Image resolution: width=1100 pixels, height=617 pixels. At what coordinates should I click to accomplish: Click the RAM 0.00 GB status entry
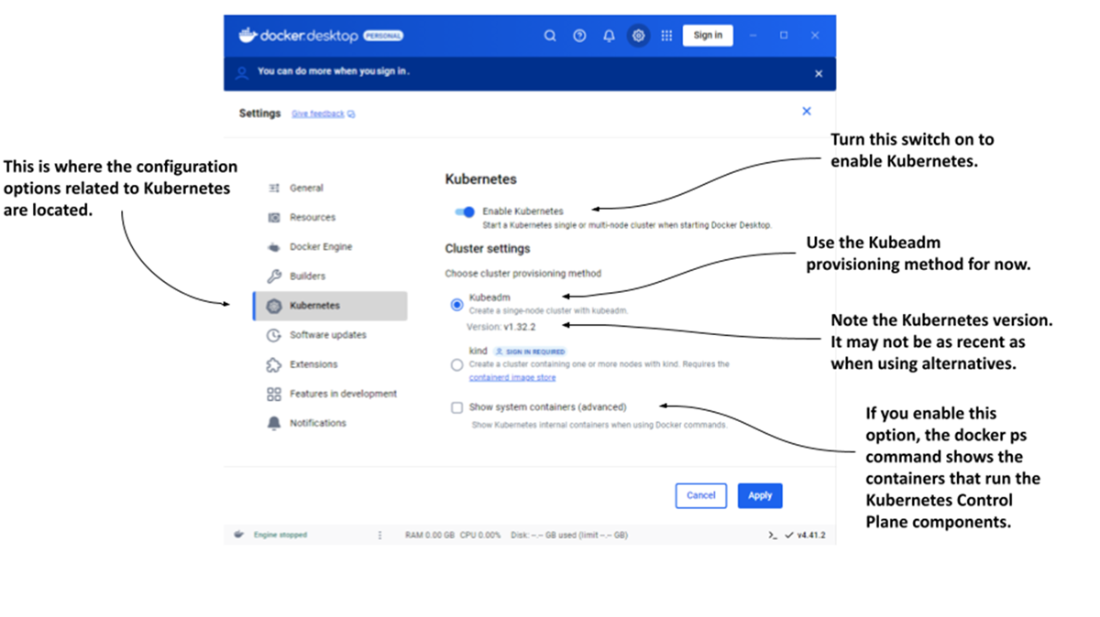[x=429, y=535]
